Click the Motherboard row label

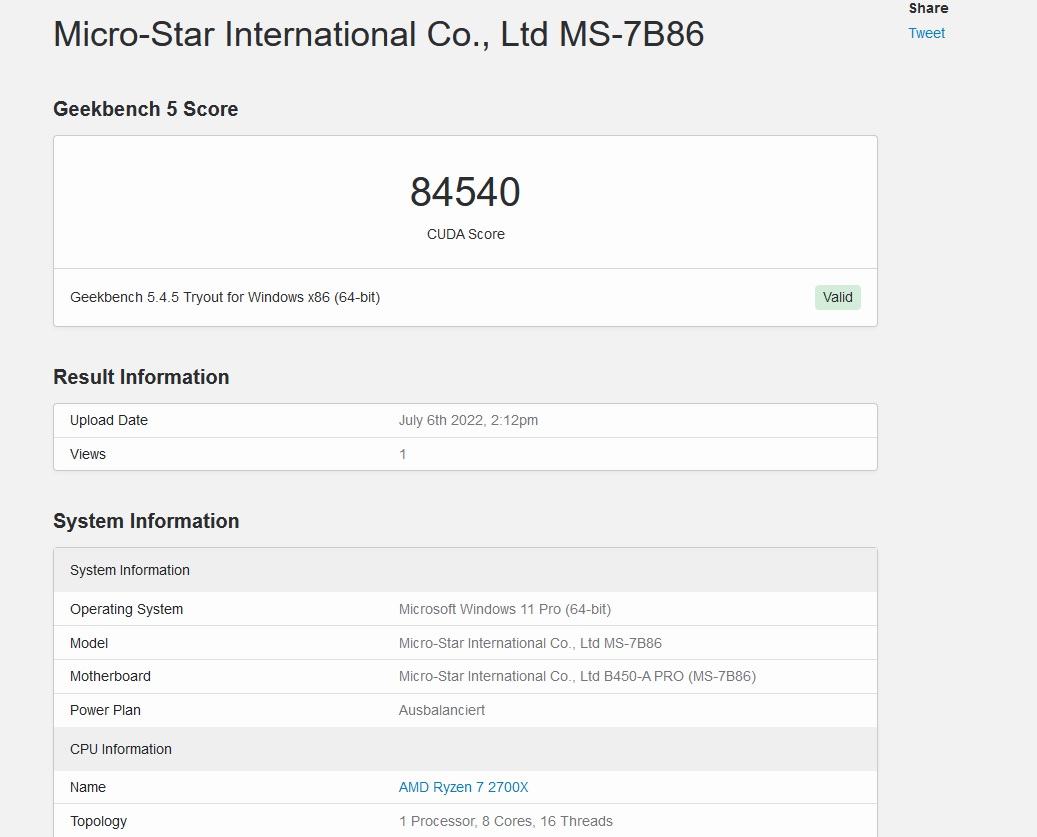(x=110, y=676)
